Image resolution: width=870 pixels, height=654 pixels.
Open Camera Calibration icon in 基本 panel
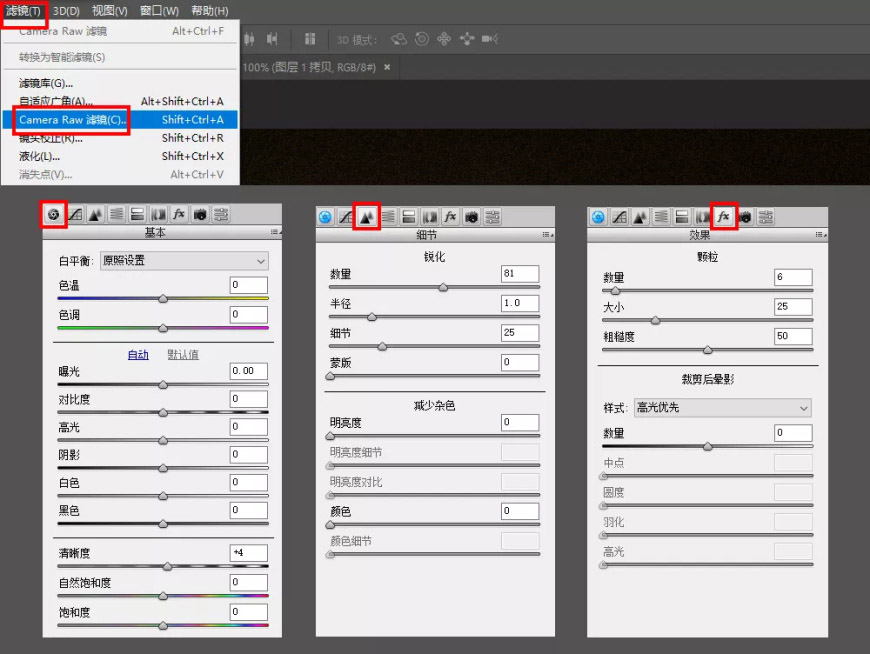click(200, 215)
